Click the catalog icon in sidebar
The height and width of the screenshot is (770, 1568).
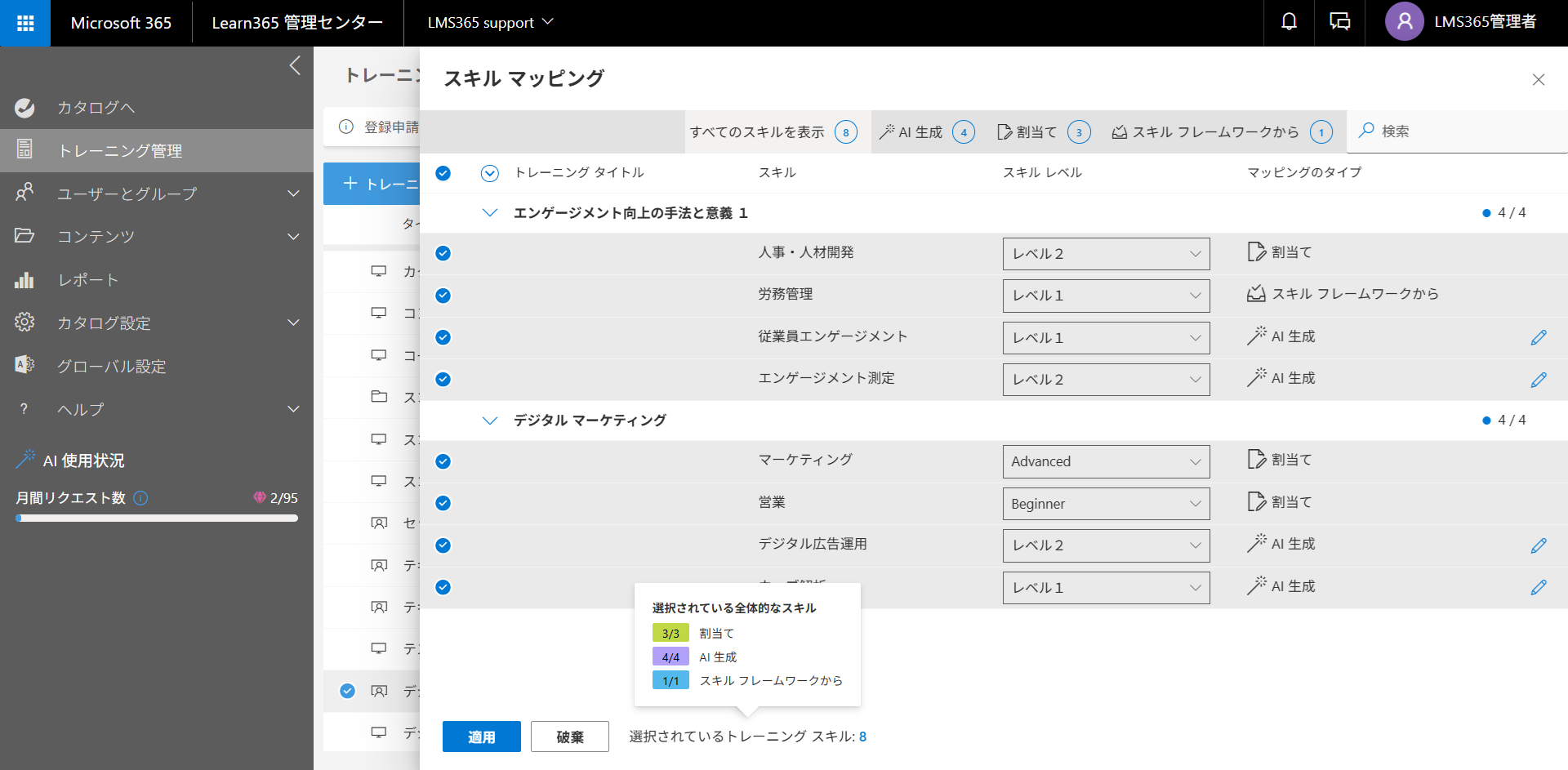pyautogui.click(x=24, y=107)
